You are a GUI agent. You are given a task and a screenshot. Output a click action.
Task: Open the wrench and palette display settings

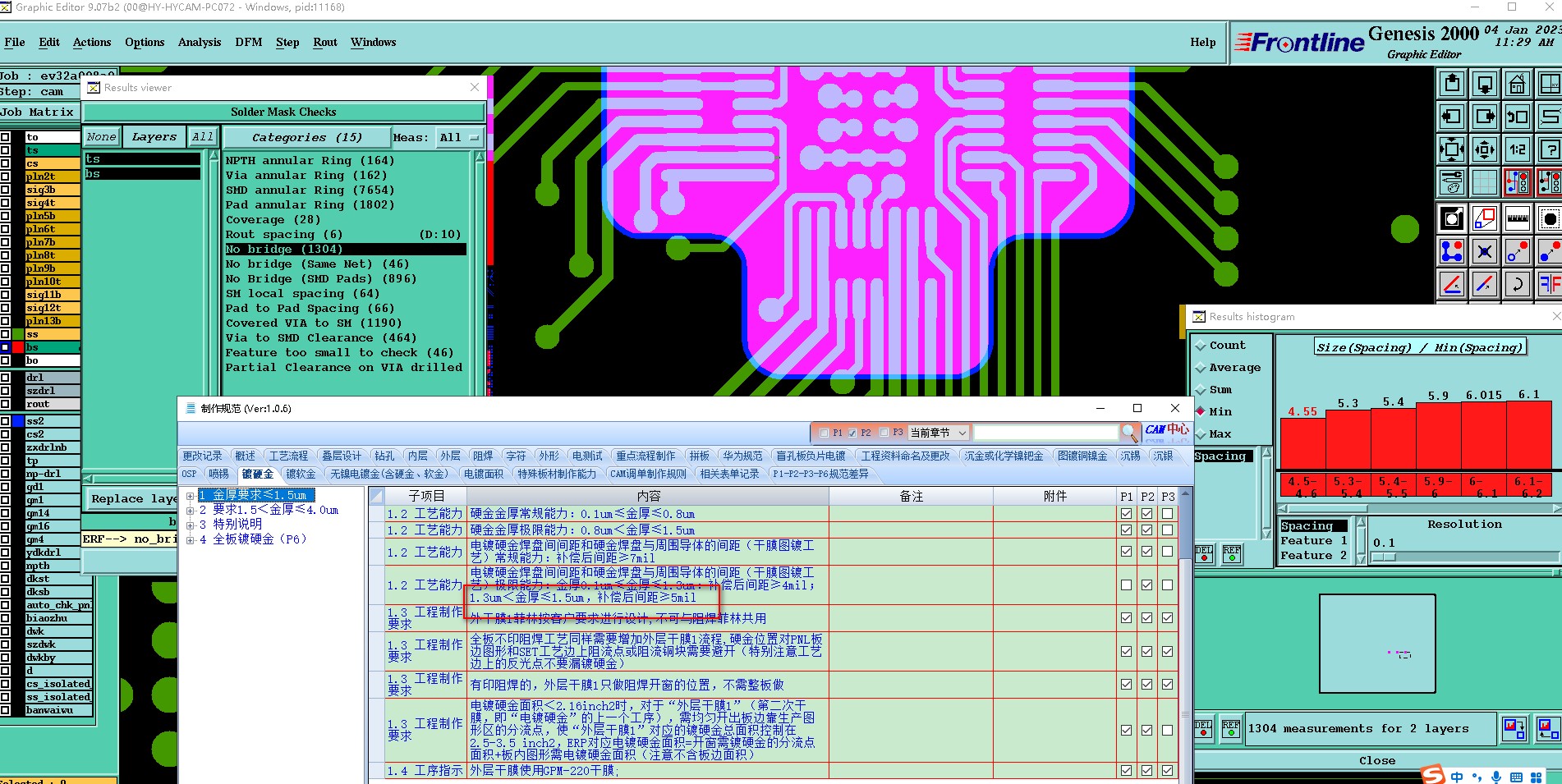(x=1452, y=182)
